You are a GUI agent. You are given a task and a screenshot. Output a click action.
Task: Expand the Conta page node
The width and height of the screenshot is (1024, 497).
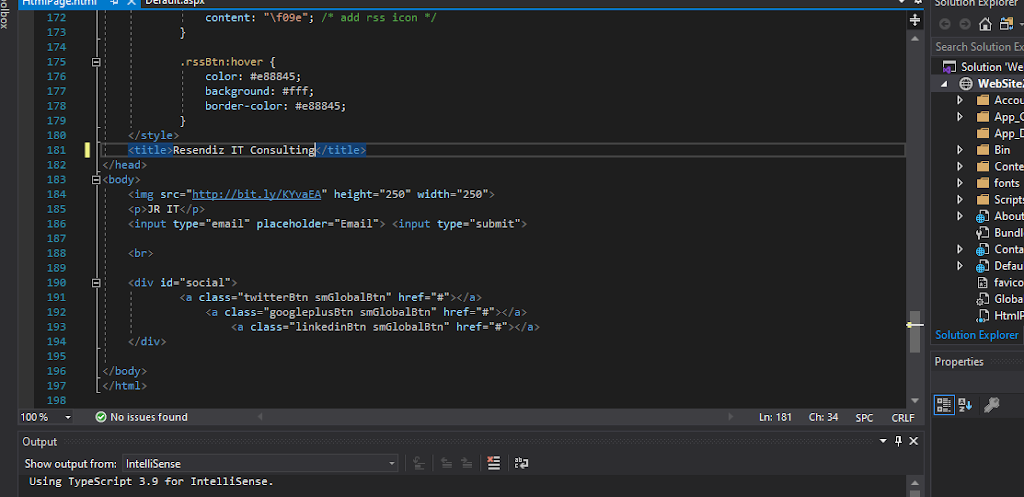point(960,249)
